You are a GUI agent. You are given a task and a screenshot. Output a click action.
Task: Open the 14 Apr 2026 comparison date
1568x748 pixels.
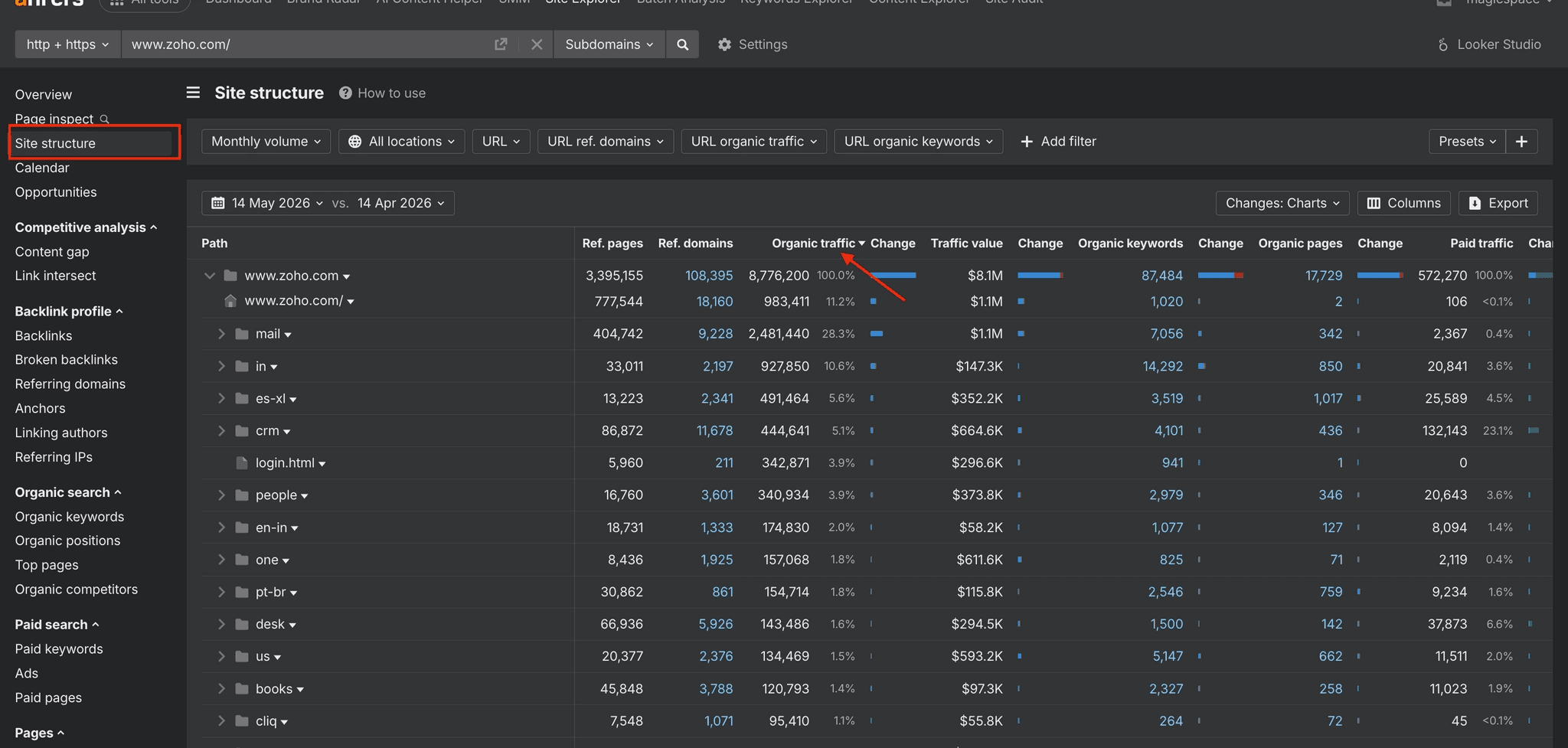(400, 203)
